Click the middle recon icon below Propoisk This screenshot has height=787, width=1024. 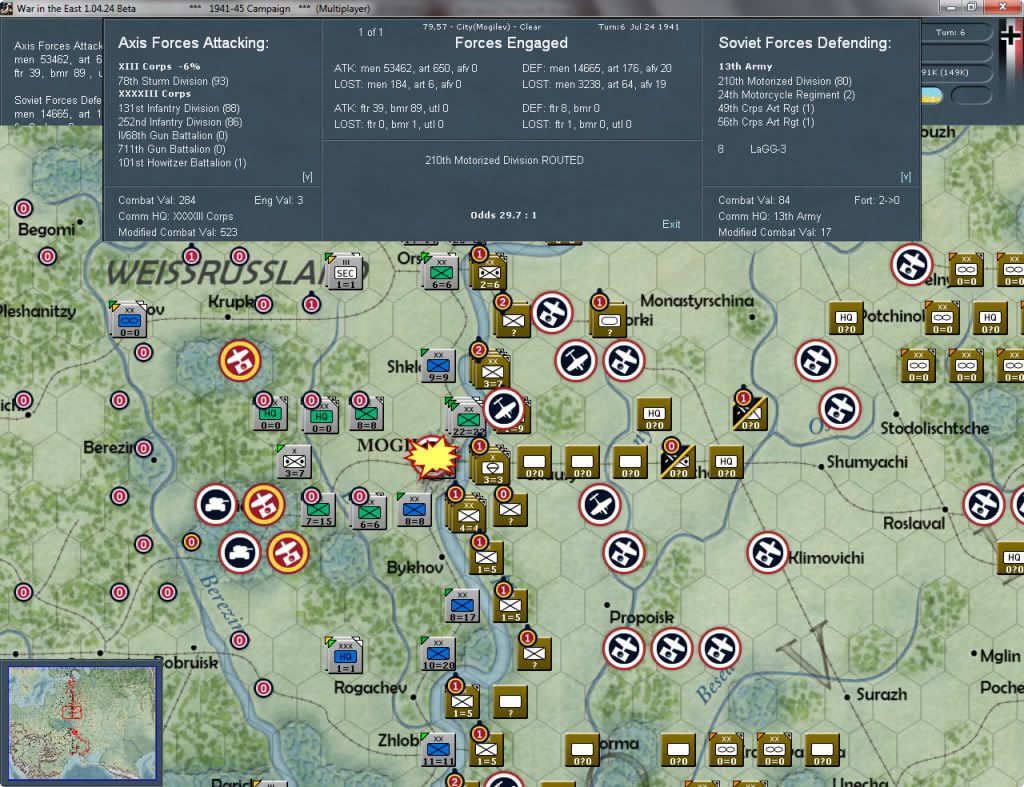click(x=671, y=649)
